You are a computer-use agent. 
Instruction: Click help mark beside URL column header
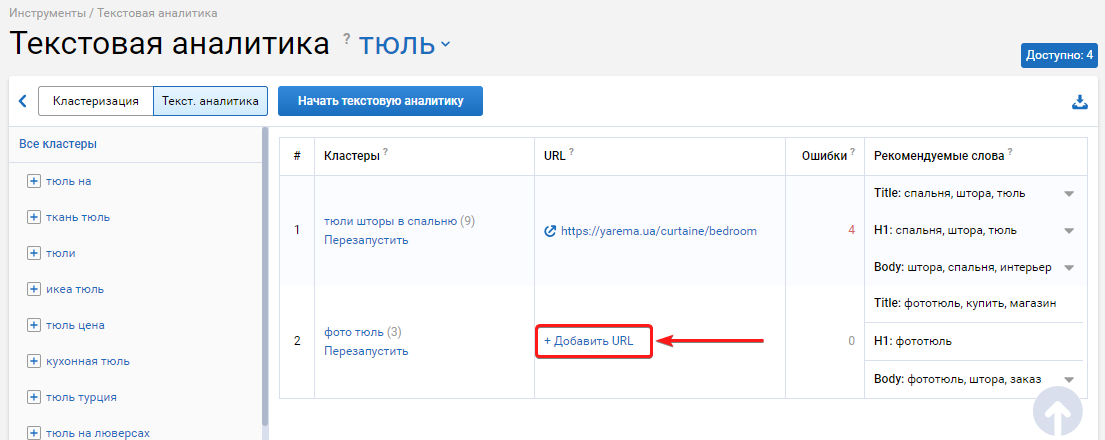click(572, 152)
